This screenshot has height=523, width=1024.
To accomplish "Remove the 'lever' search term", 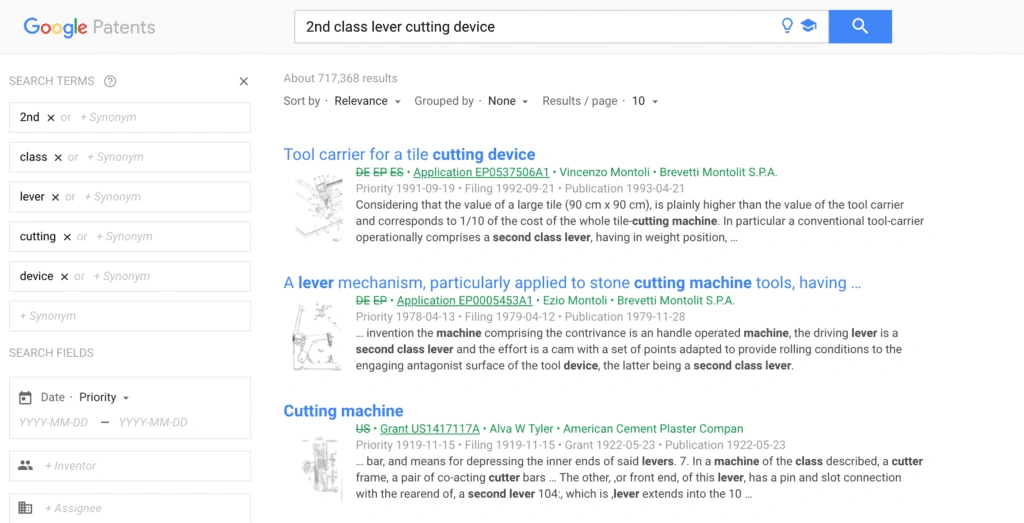I will [56, 197].
